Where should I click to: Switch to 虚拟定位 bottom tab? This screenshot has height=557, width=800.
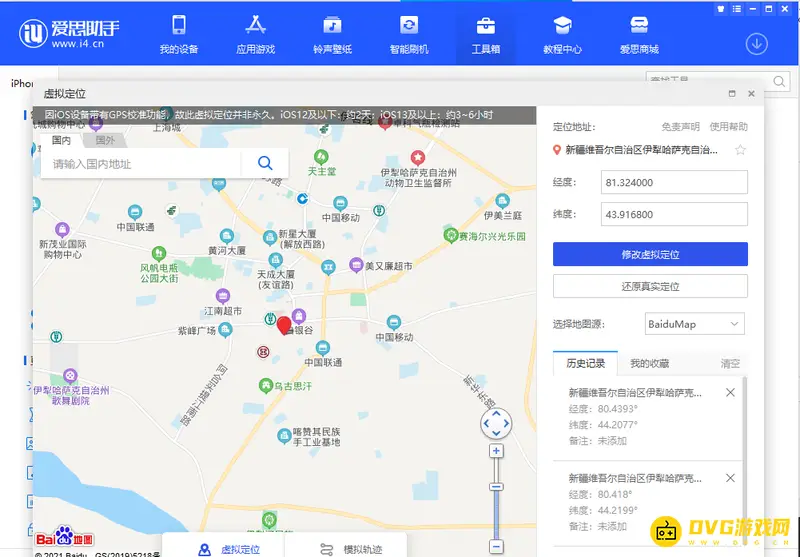click(230, 549)
